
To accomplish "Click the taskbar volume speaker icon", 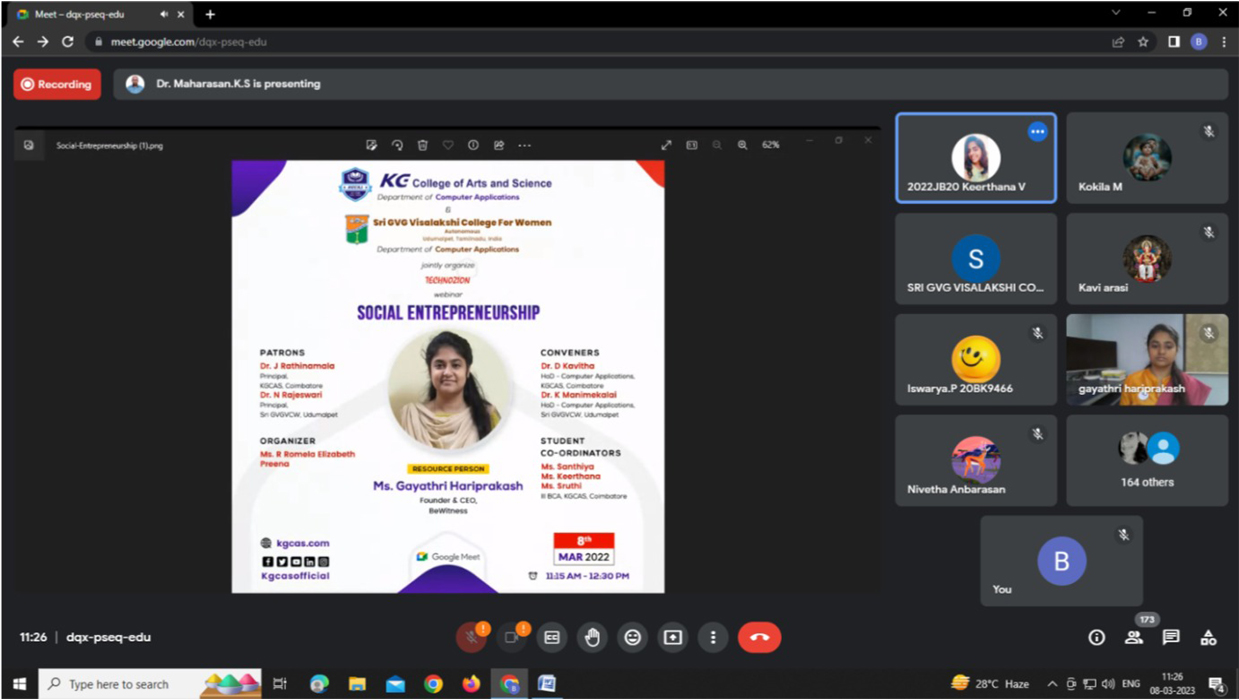I will pos(1108,684).
